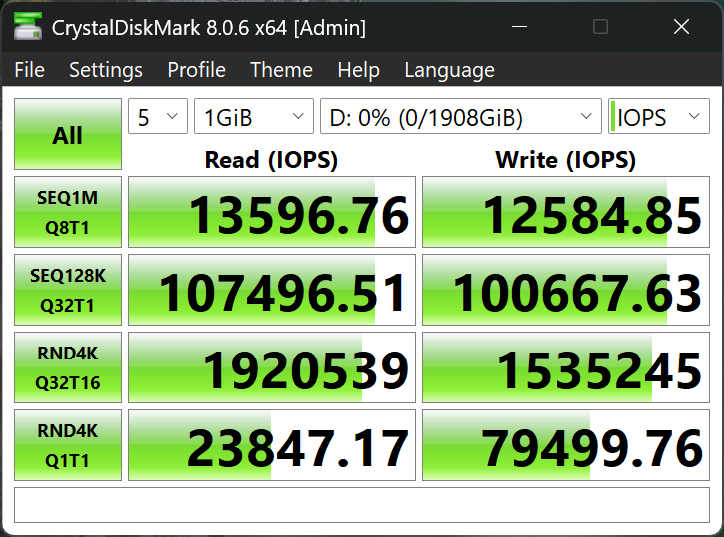Image resolution: width=724 pixels, height=537 pixels.
Task: Click the SEQ1M read result 13596.76
Action: tap(271, 213)
